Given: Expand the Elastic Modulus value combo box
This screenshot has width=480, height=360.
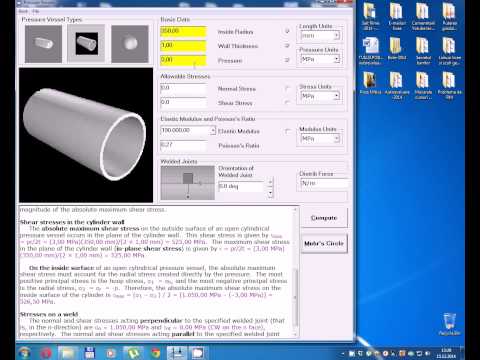Looking at the screenshot, I should pos(213,131).
